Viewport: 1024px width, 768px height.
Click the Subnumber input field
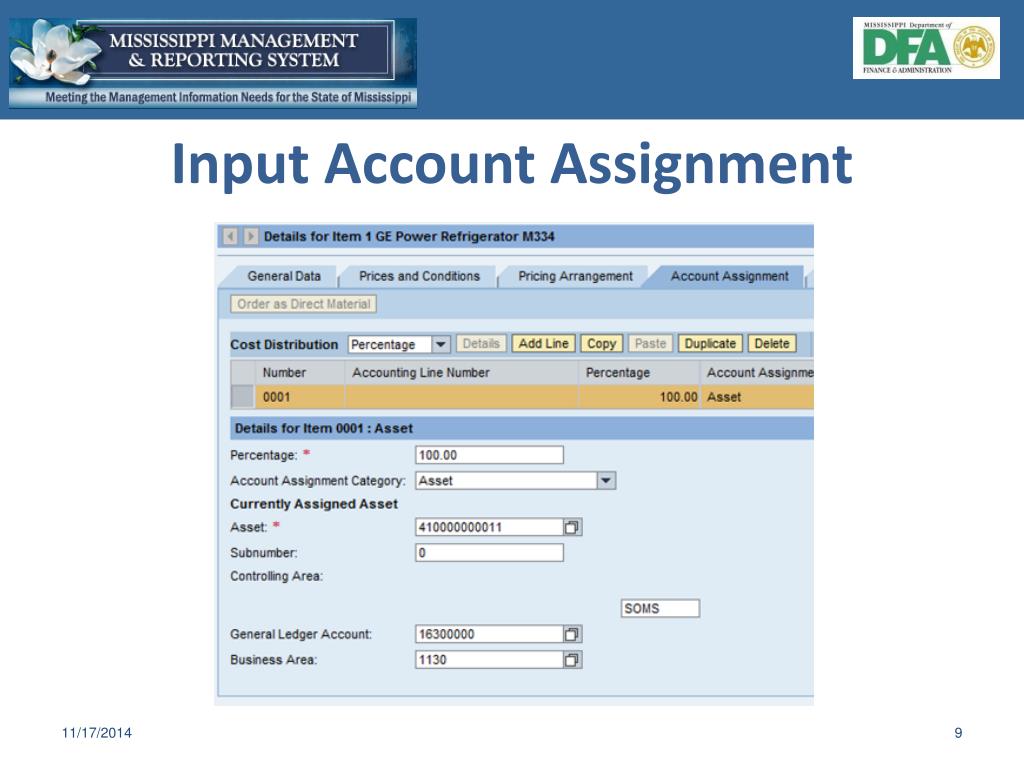pyautogui.click(x=489, y=552)
